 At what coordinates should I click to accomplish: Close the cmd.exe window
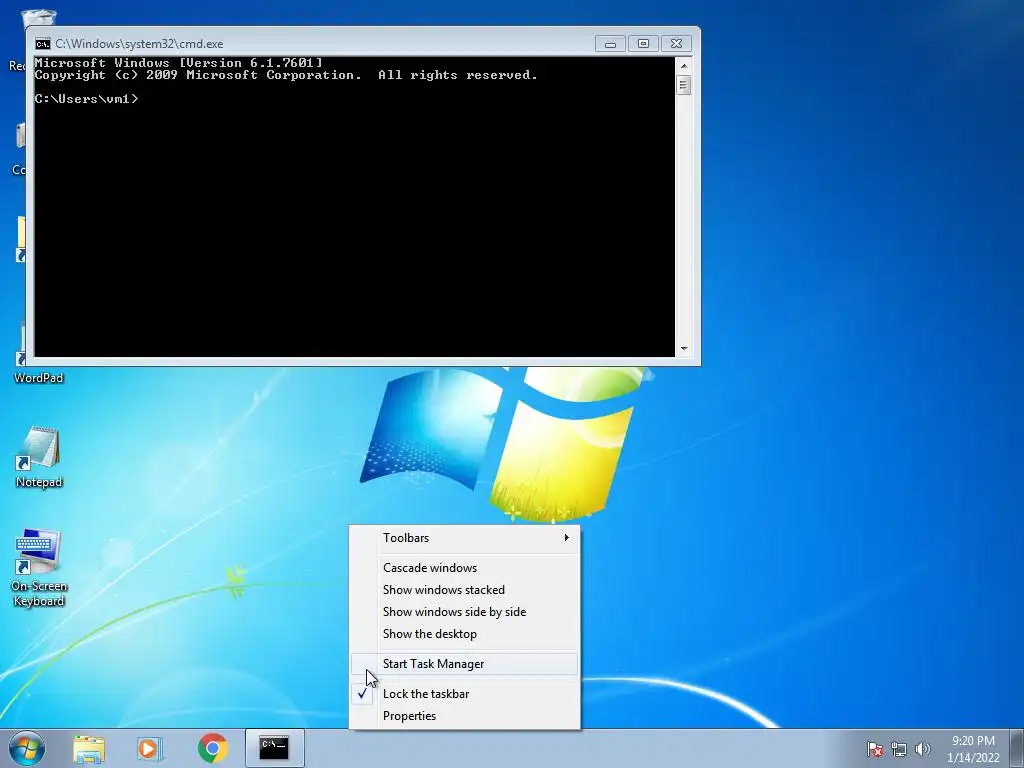click(677, 44)
